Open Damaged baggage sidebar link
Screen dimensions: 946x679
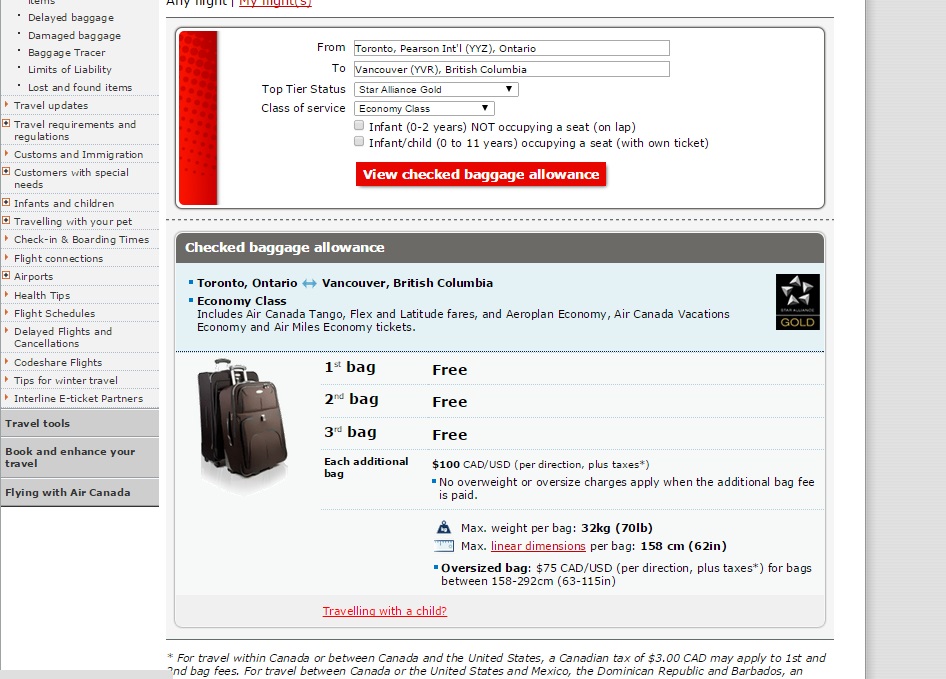click(x=74, y=36)
